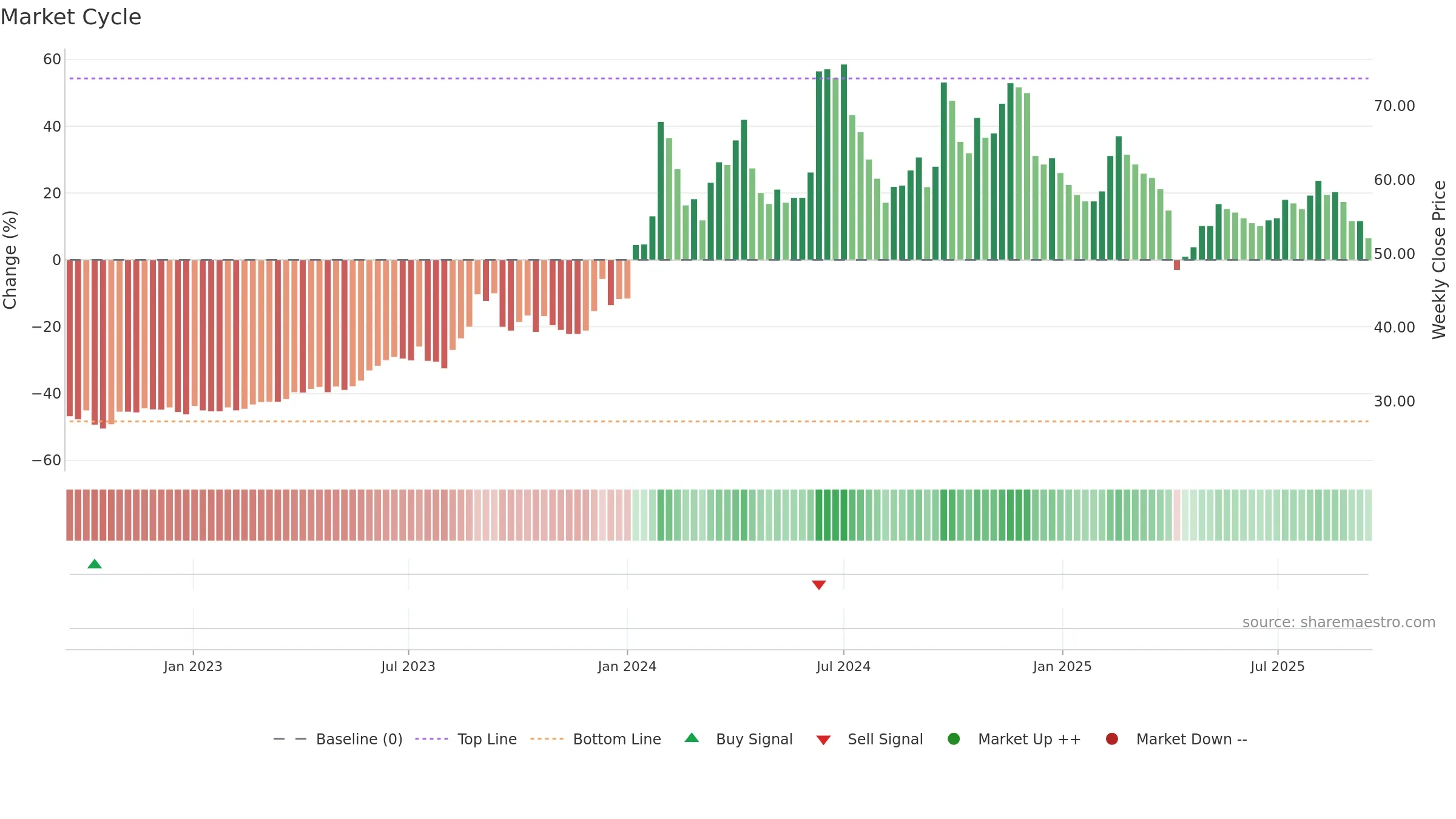Click the Weekly Close Price axis title
The height and width of the screenshot is (819, 1456).
[1439, 260]
